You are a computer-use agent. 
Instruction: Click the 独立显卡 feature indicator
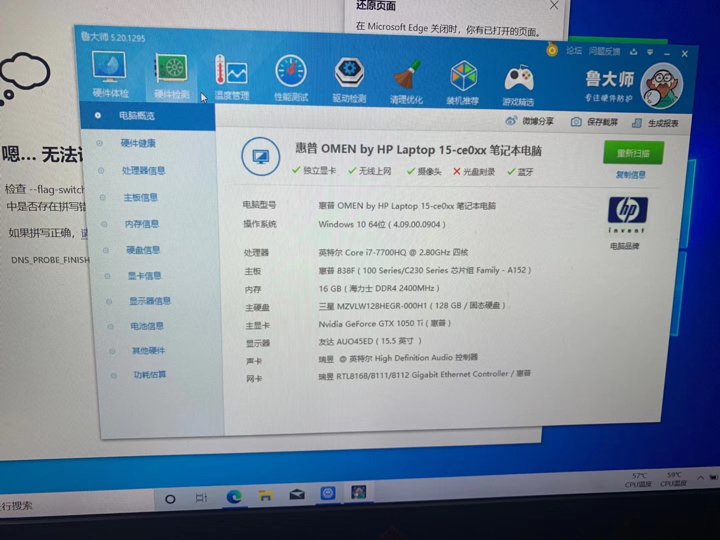point(314,171)
